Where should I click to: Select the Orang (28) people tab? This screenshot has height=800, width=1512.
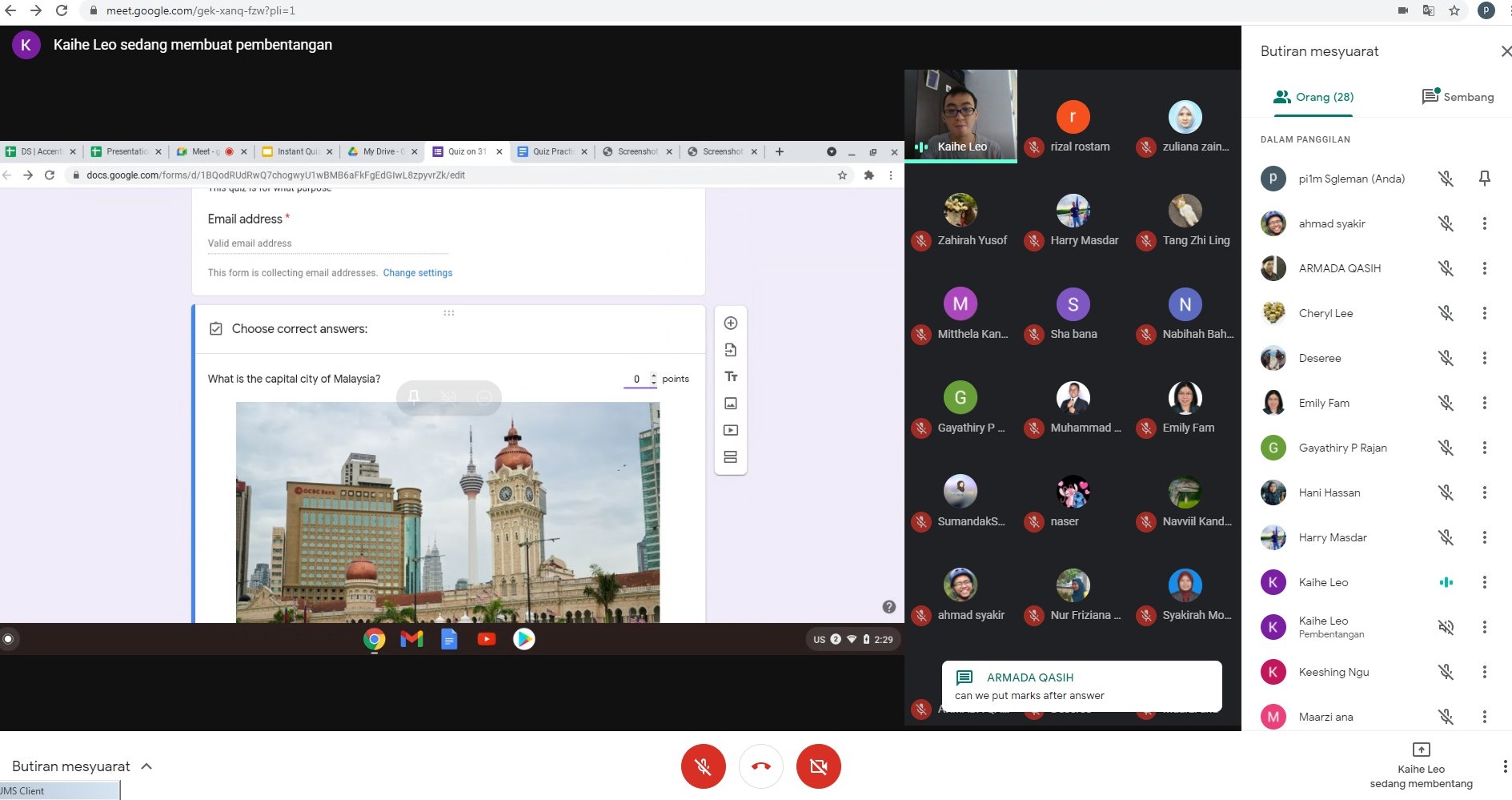[x=1313, y=97]
